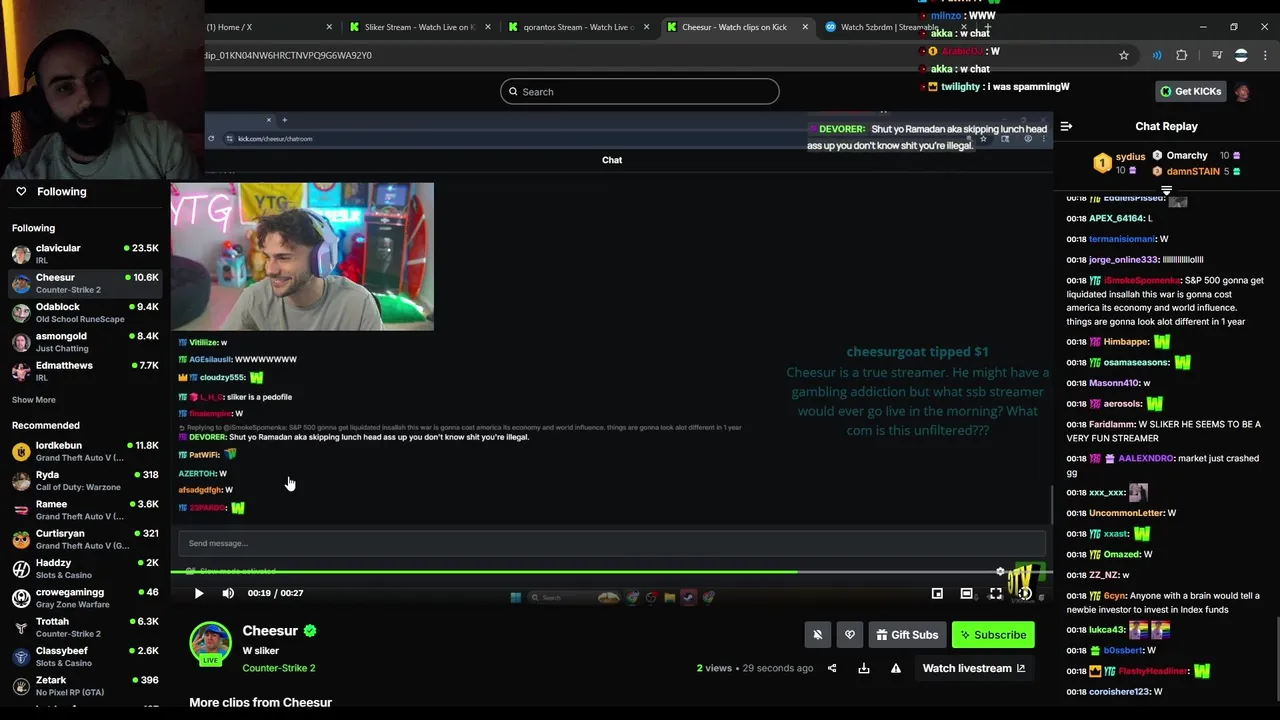
Task: Collapse the Chat Replay panel
Action: coord(1066,126)
